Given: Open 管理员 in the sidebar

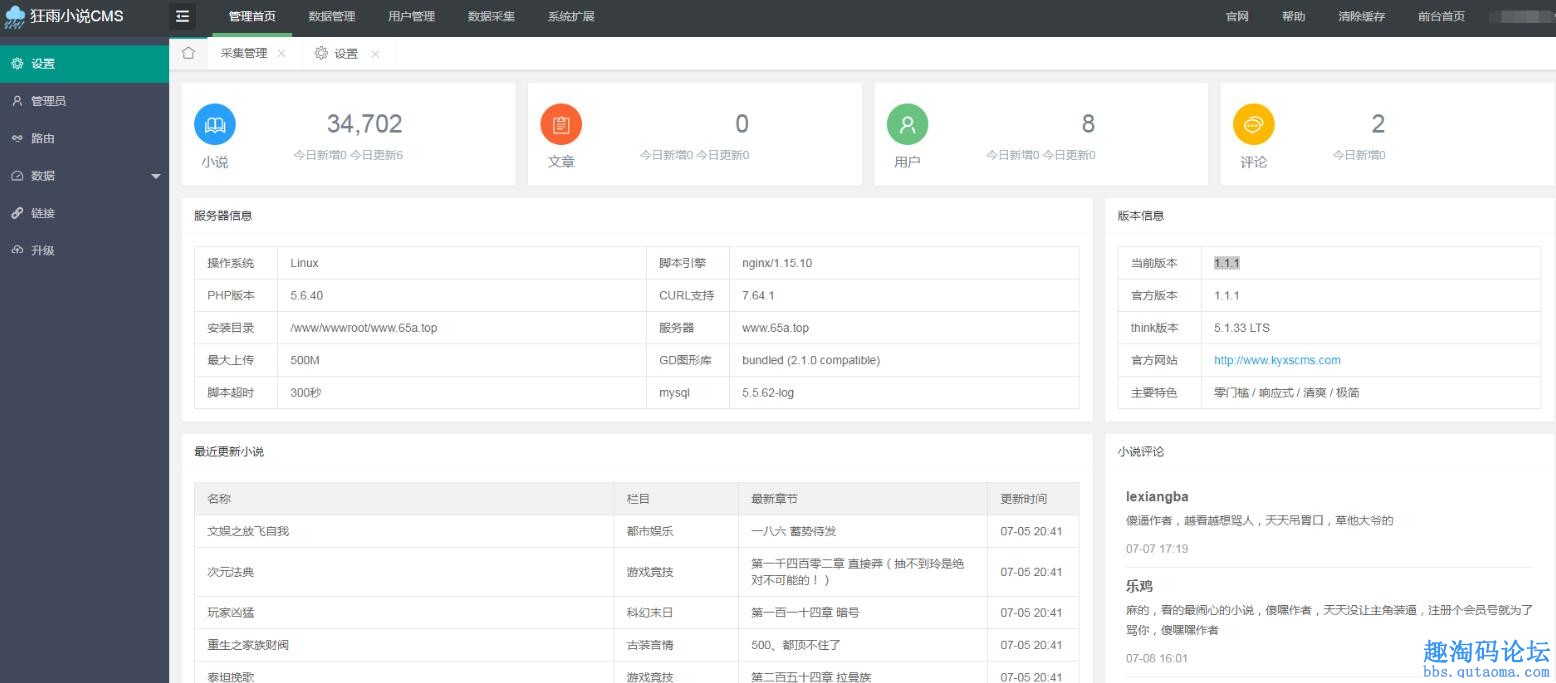Looking at the screenshot, I should click(48, 101).
